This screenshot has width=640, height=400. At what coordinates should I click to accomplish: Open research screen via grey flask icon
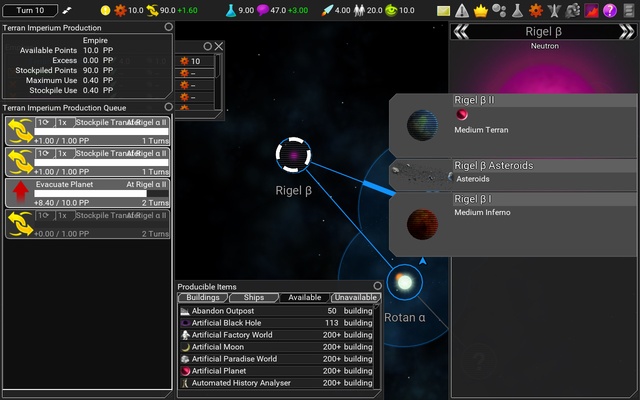coord(517,11)
